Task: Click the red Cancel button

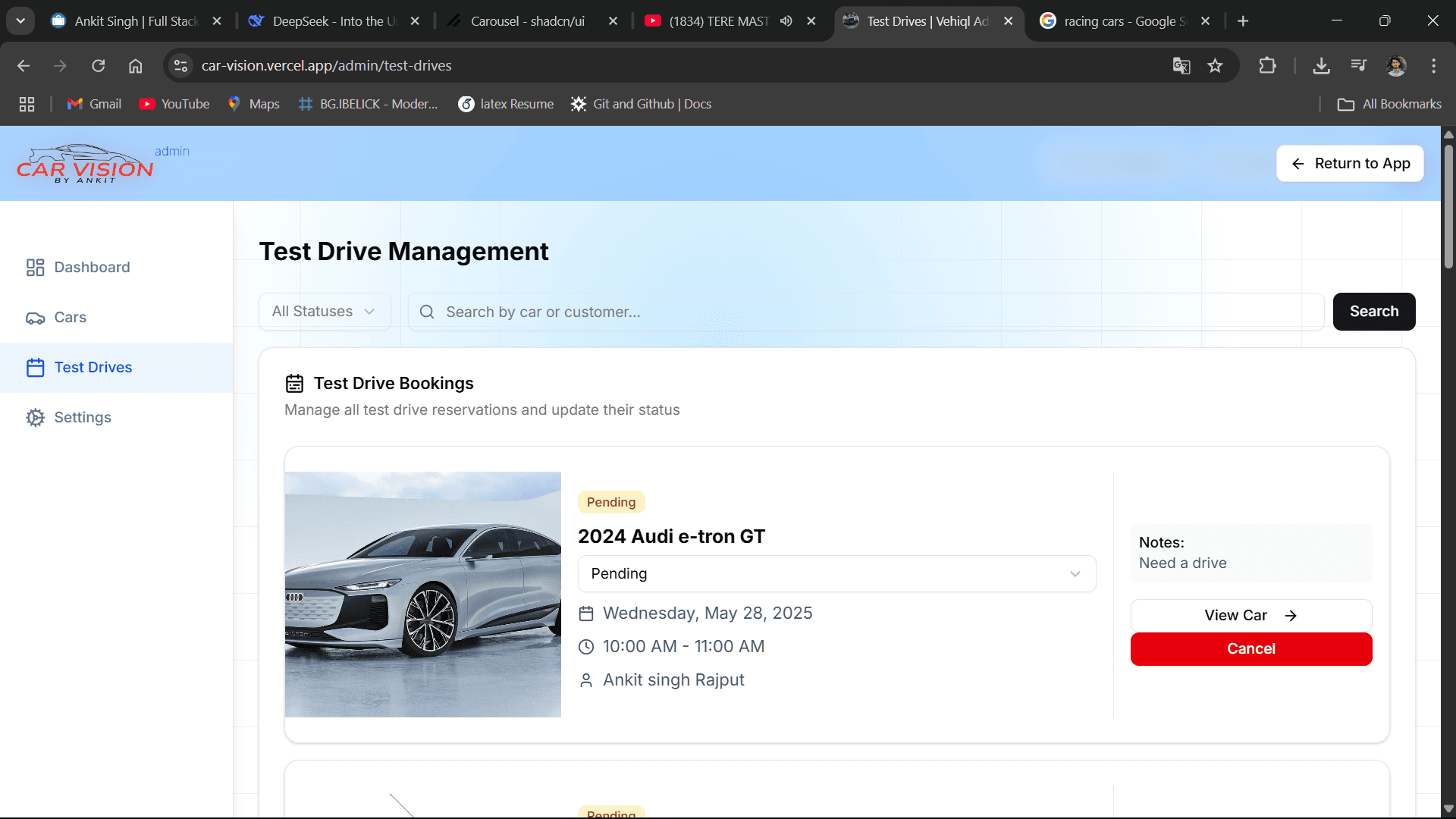Action: pyautogui.click(x=1251, y=649)
